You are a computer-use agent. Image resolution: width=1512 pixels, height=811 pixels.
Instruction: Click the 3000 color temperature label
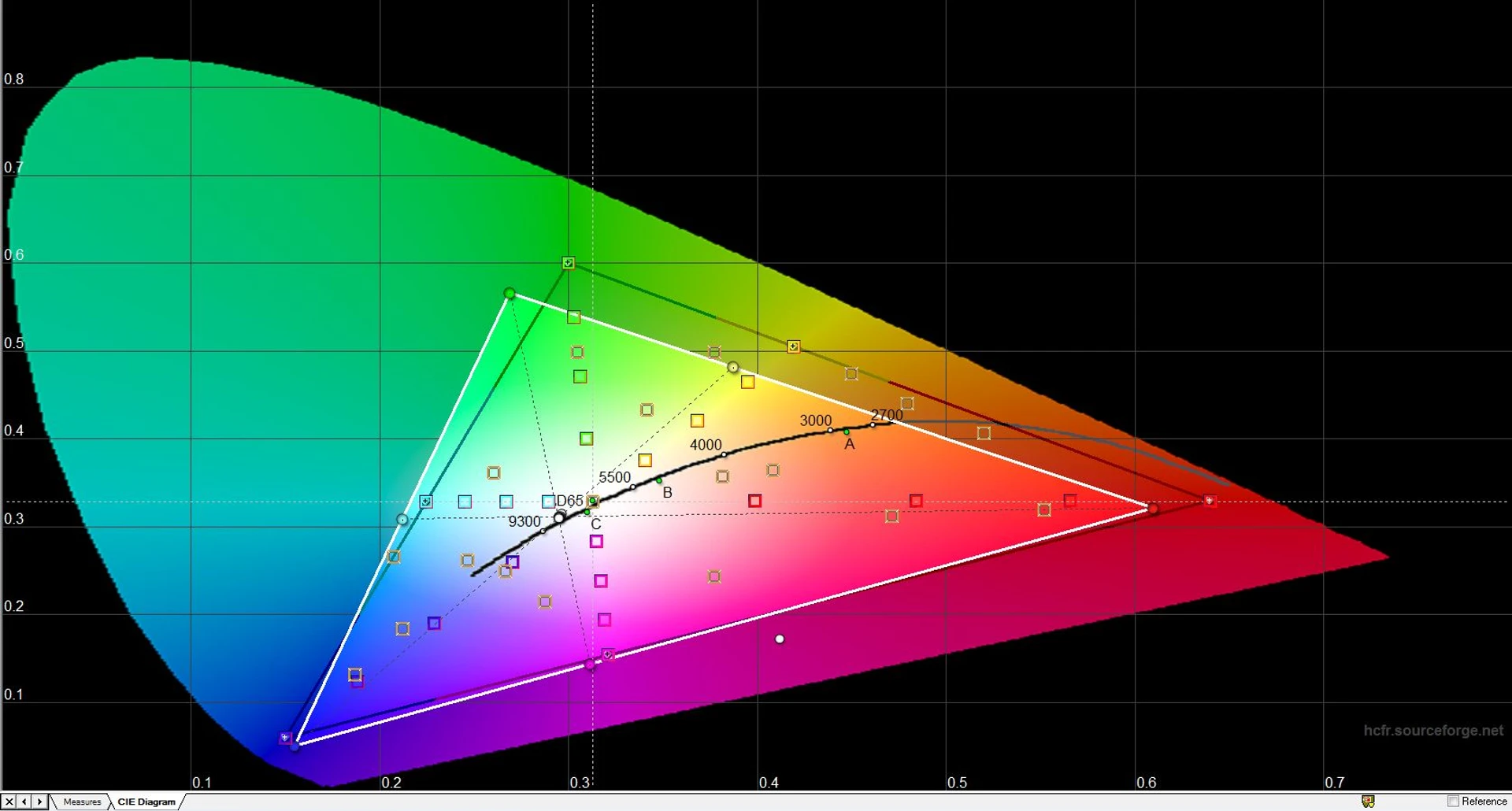coord(816,420)
